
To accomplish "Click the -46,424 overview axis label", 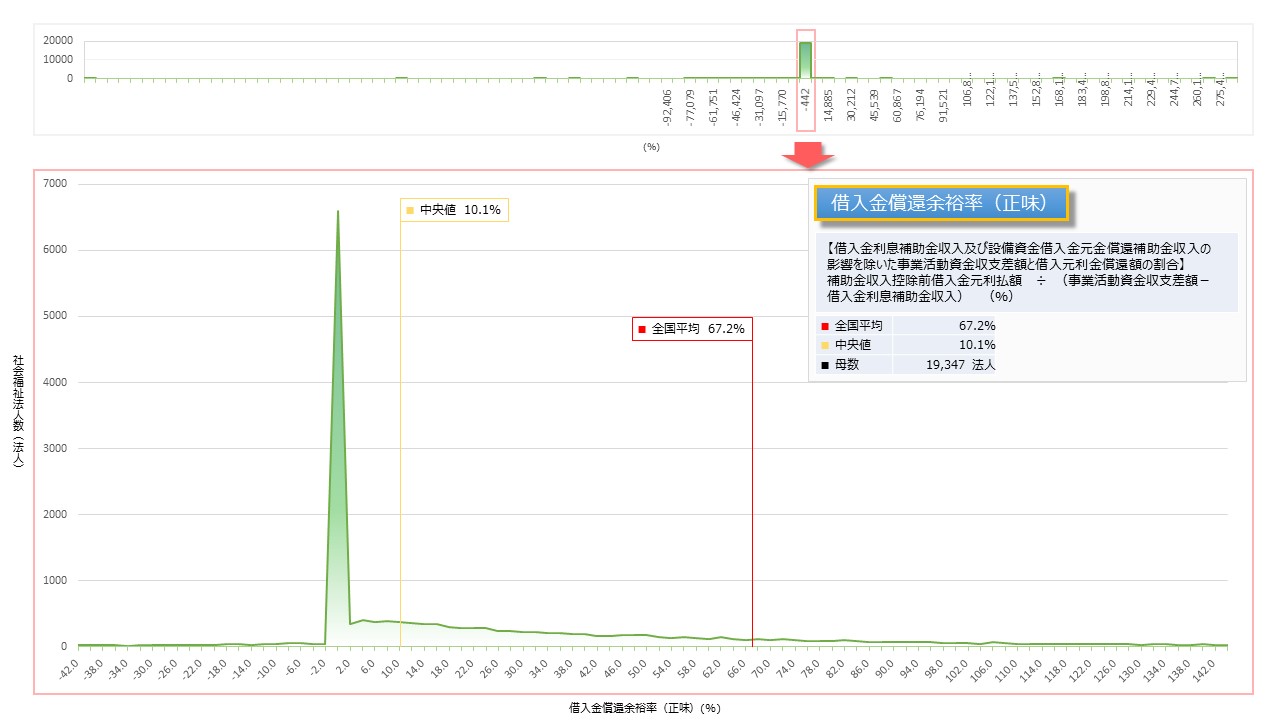I will (736, 106).
